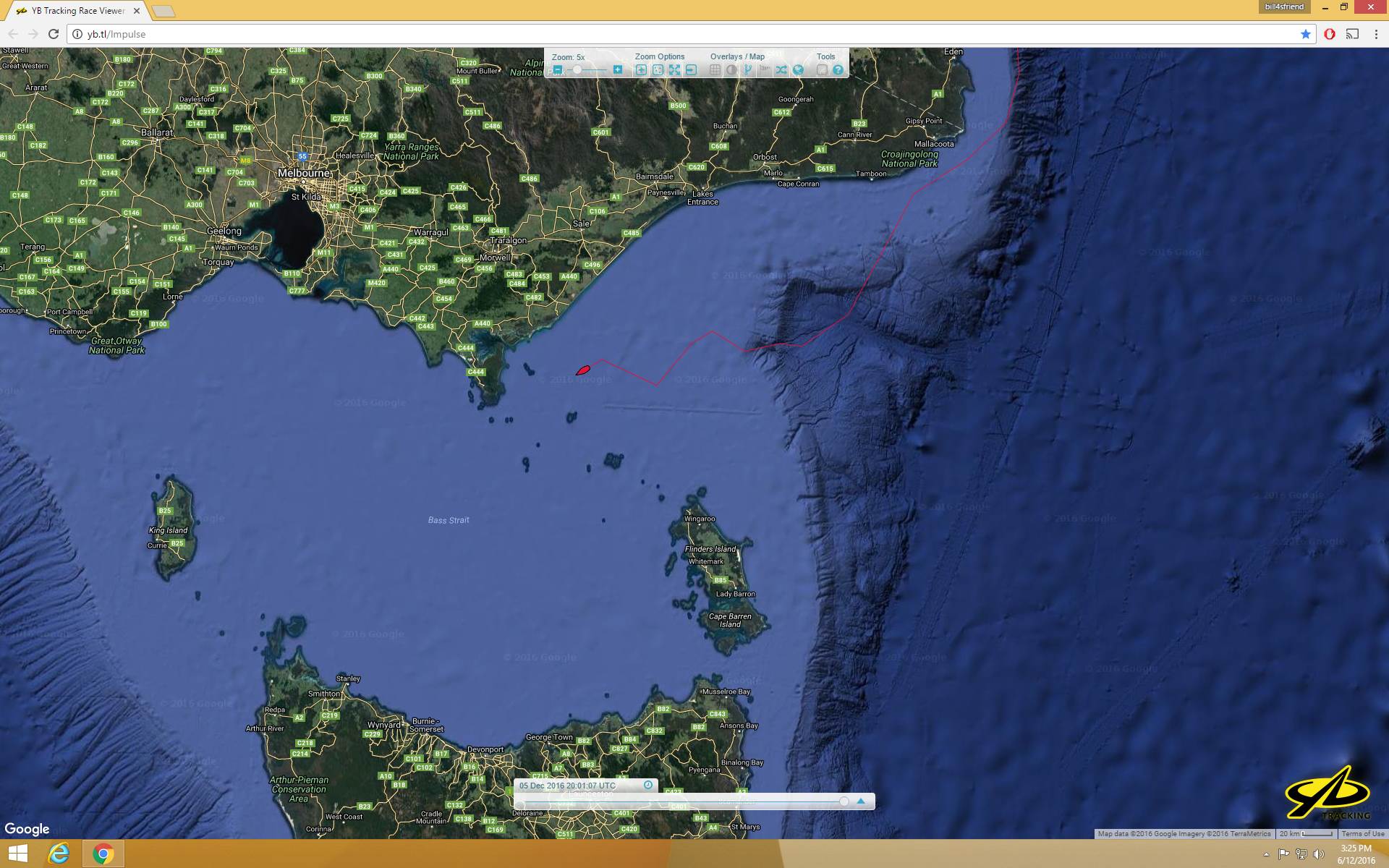This screenshot has width=1389, height=868.
Task: Click the timeline slider handle
Action: tap(844, 801)
